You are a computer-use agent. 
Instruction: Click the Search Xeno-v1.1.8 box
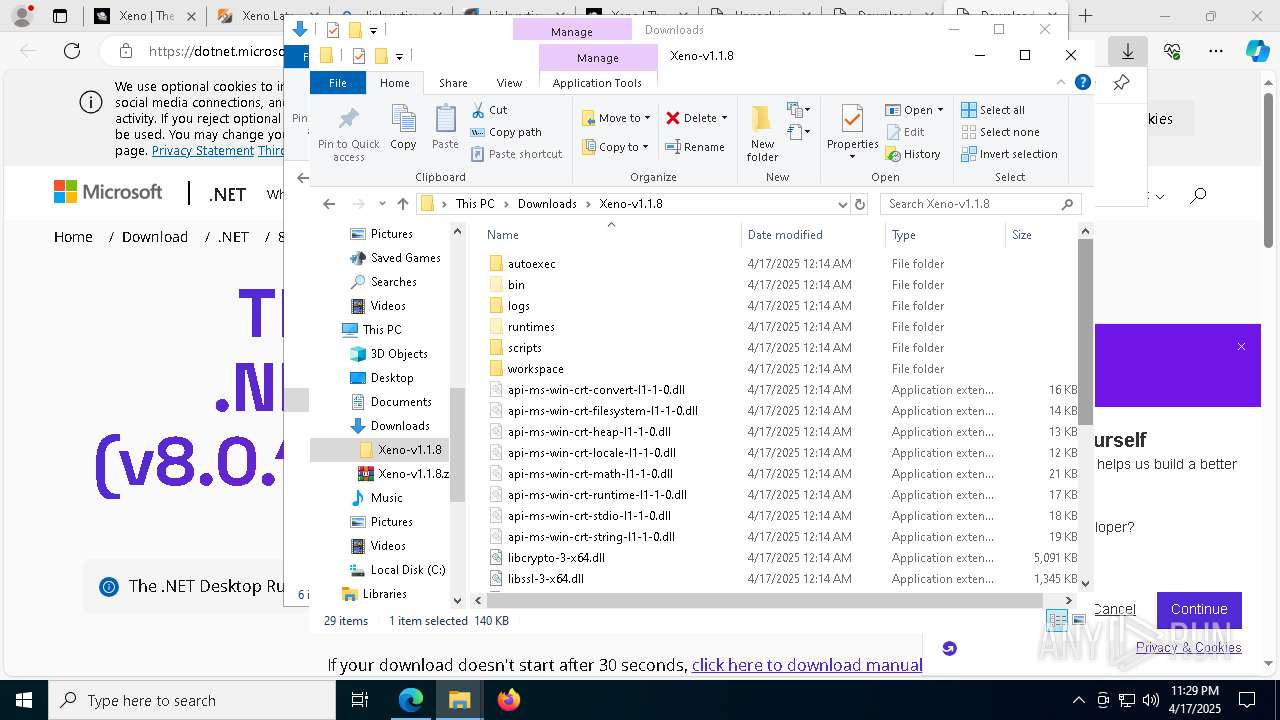(x=980, y=203)
